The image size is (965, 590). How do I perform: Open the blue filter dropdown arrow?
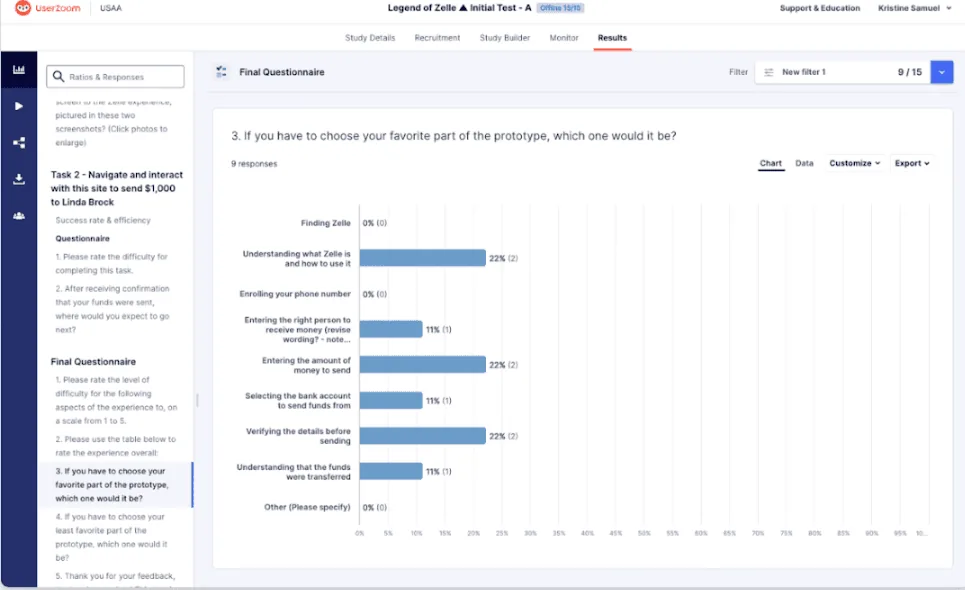tap(942, 72)
